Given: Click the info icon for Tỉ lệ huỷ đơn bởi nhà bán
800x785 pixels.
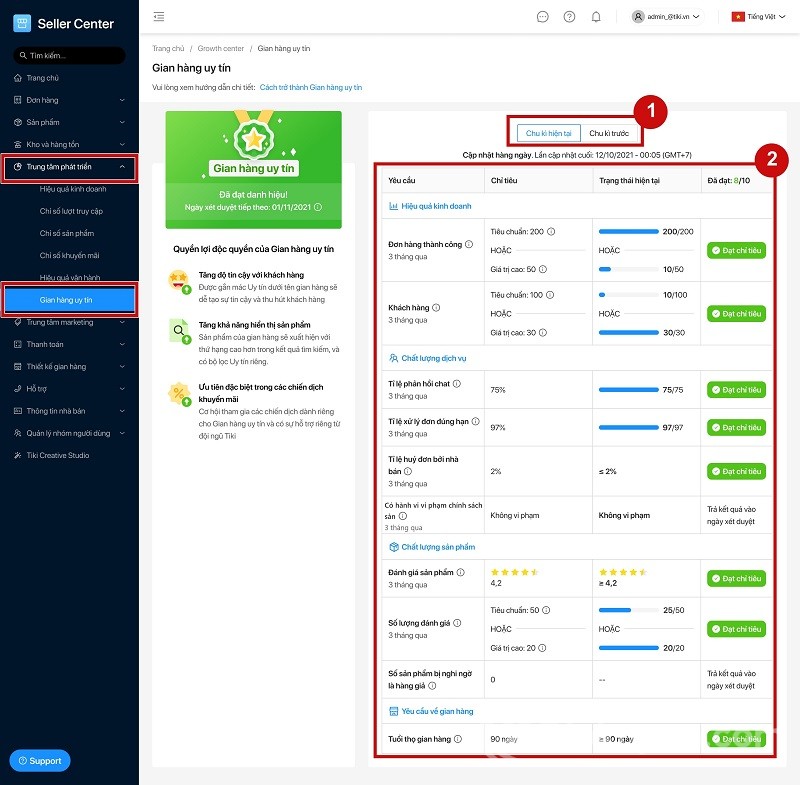Looking at the screenshot, I should [x=408, y=471].
